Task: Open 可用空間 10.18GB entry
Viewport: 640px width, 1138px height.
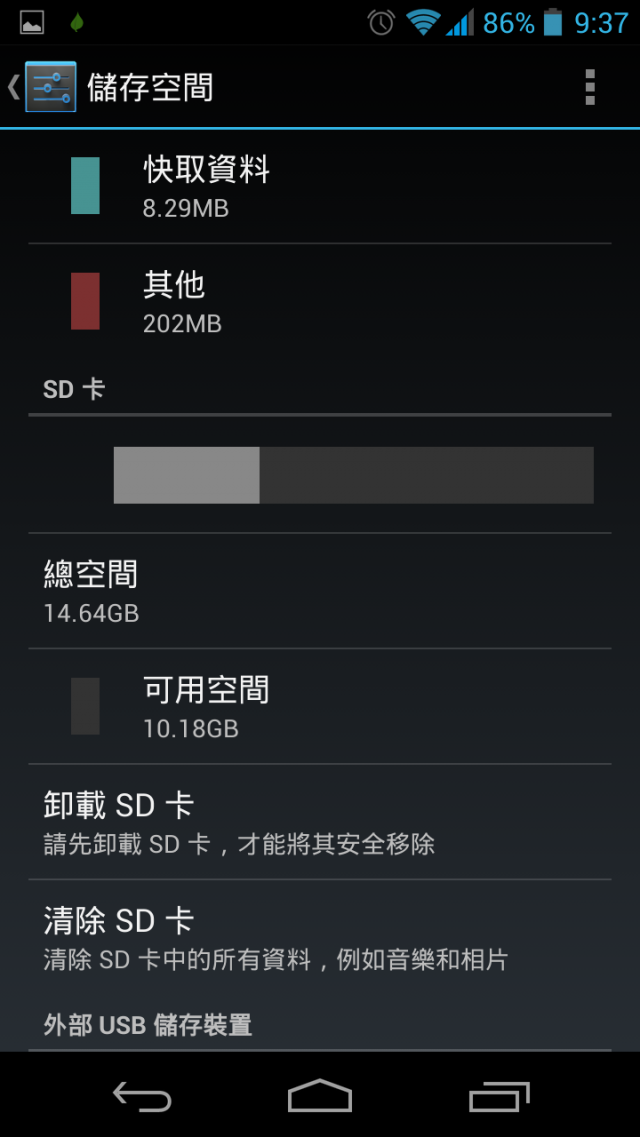Action: pos(320,706)
